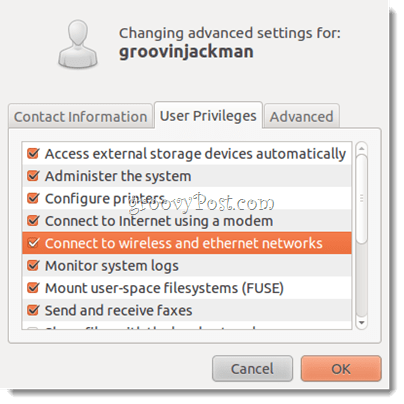Toggle Connect to wireless and ethernet networks checkbox
This screenshot has width=404, height=404.
pos(33,243)
